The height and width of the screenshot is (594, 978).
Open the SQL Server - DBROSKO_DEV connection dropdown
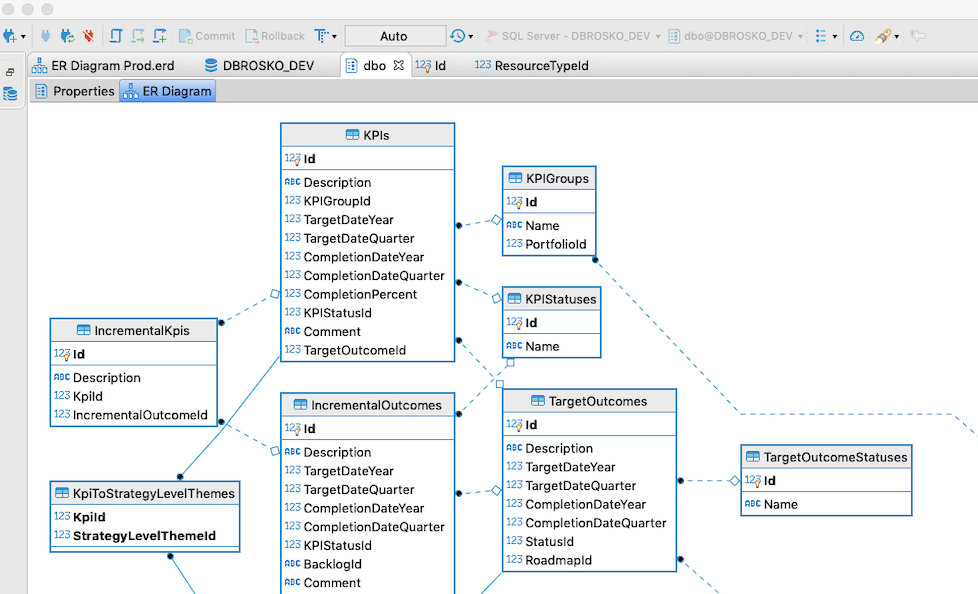point(657,35)
